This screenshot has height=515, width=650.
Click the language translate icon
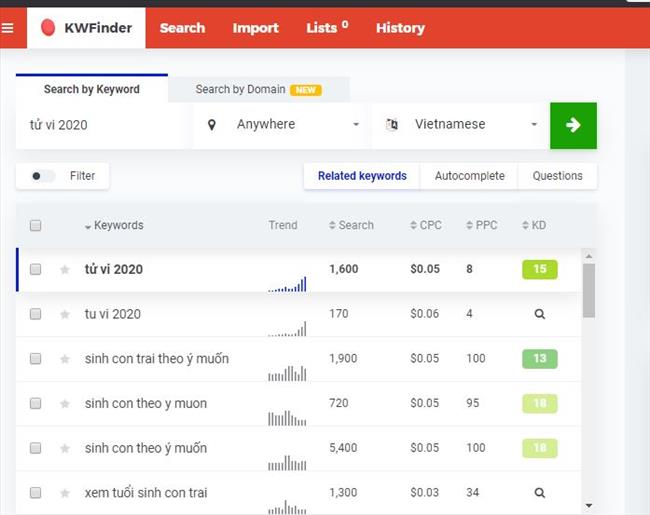point(392,124)
